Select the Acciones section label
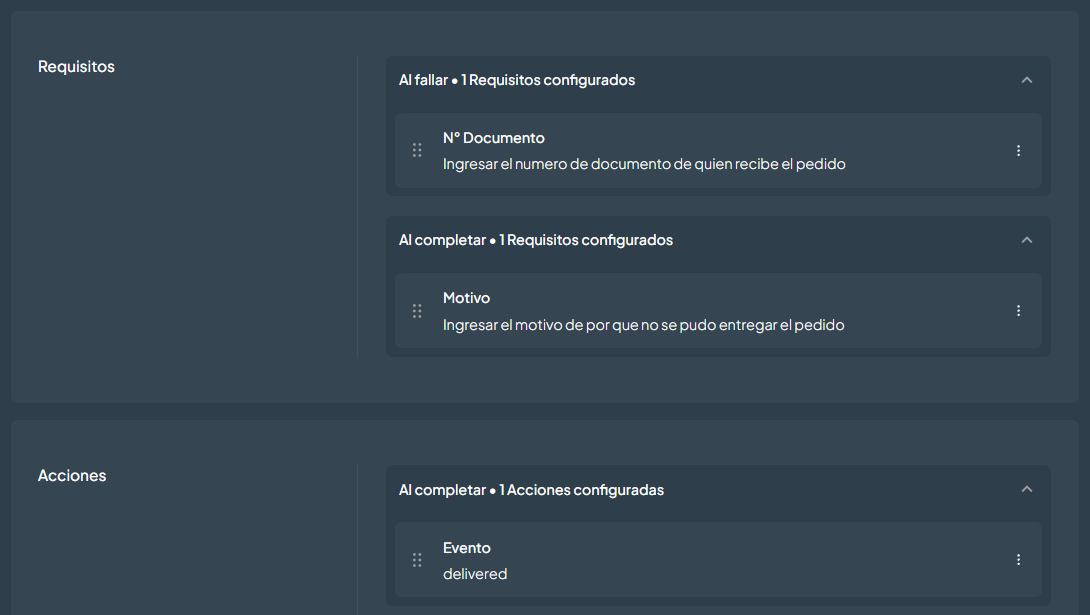Image resolution: width=1090 pixels, height=615 pixels. pos(72,475)
